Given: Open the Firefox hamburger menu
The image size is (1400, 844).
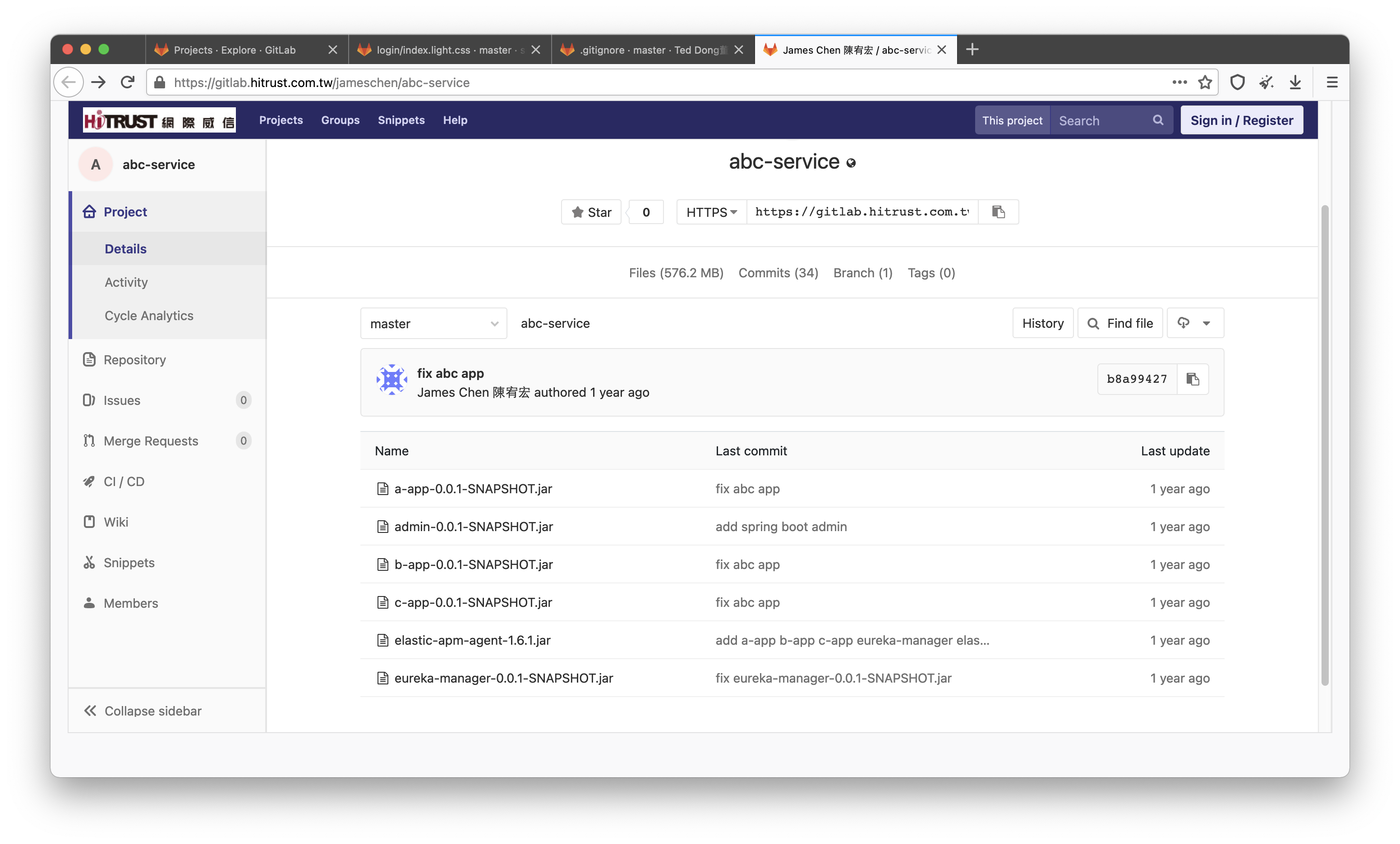Looking at the screenshot, I should [1332, 83].
